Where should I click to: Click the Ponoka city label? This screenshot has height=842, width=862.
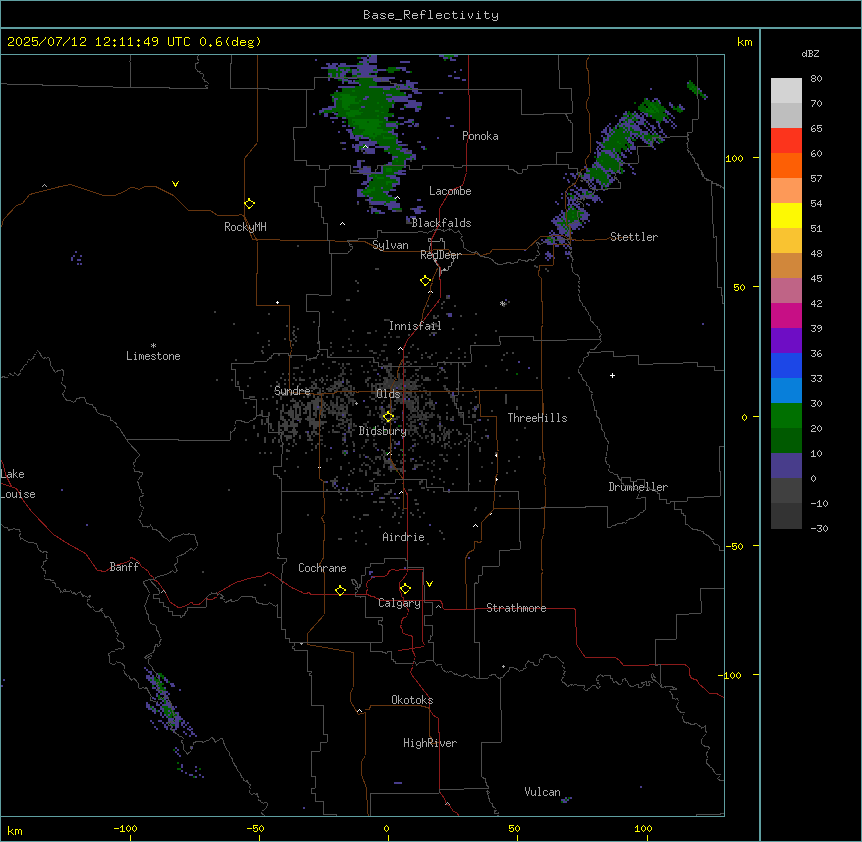[480, 136]
